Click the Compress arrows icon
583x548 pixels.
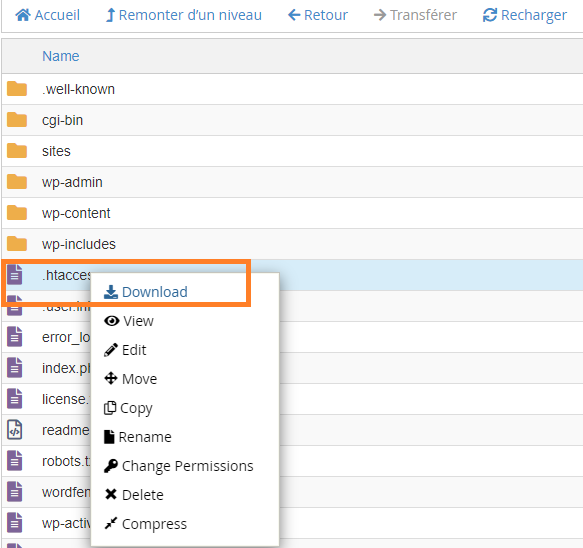click(111, 523)
